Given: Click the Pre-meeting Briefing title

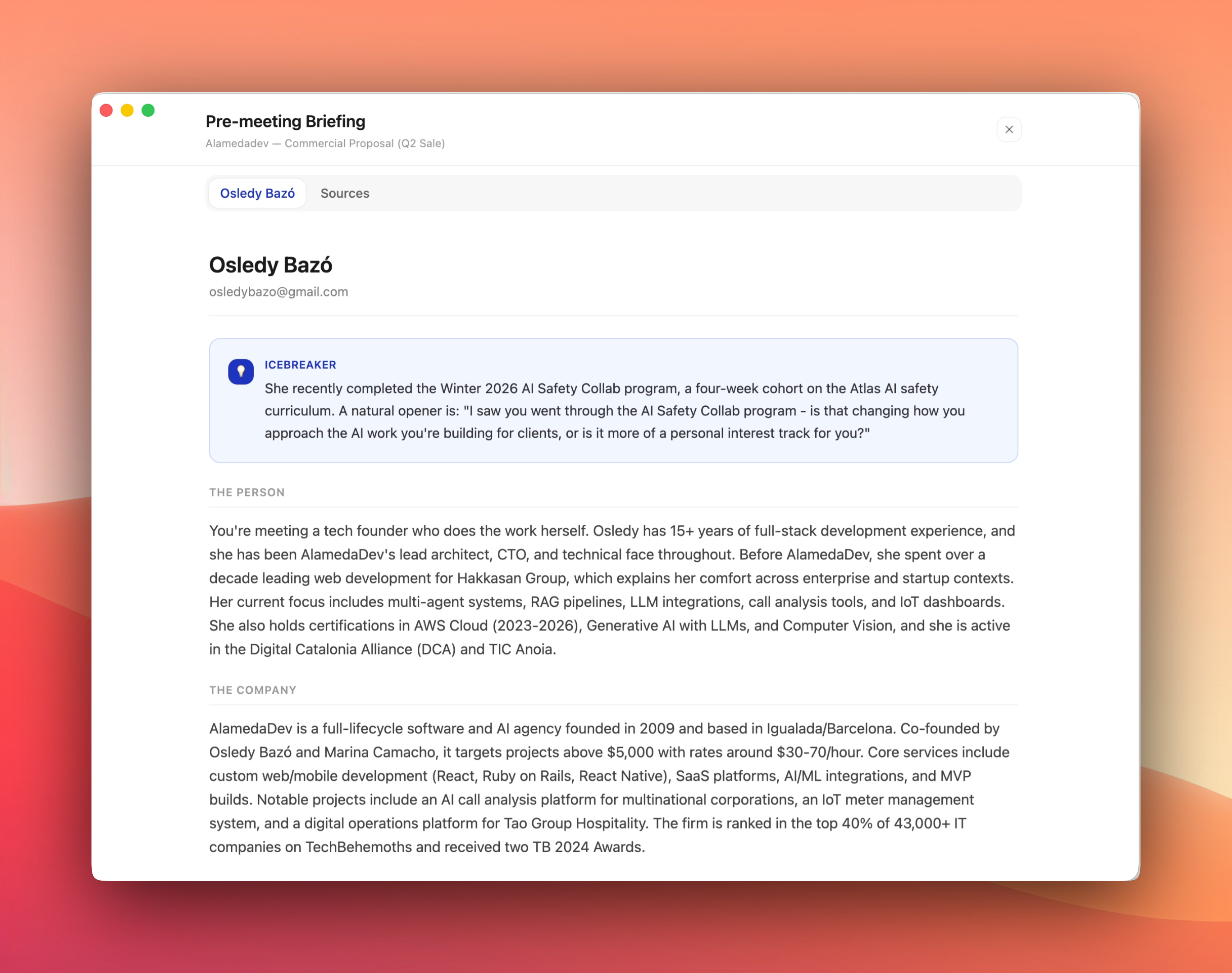Looking at the screenshot, I should (285, 121).
